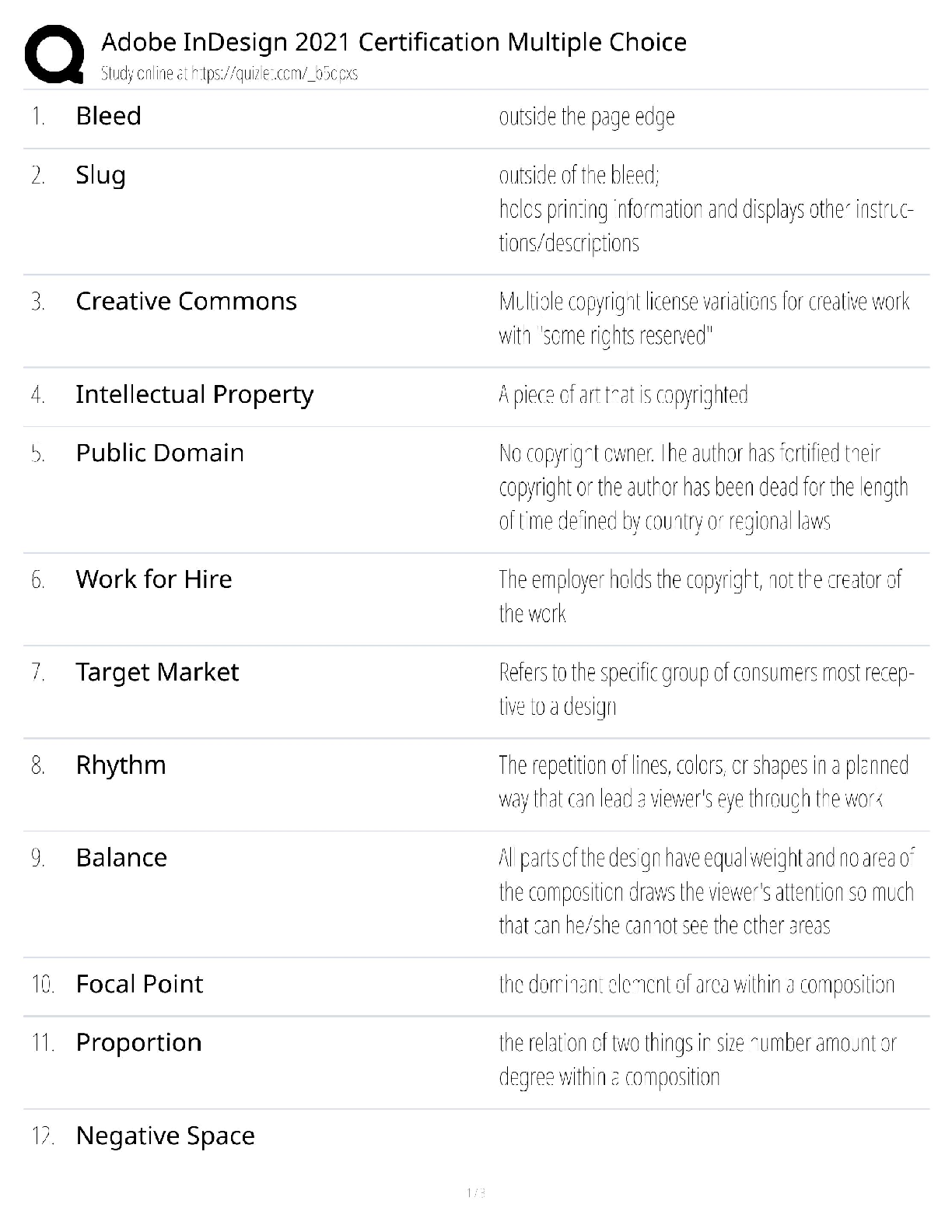Select the "Target Market" term
The width and height of the screenshot is (952, 1232).
point(157,672)
